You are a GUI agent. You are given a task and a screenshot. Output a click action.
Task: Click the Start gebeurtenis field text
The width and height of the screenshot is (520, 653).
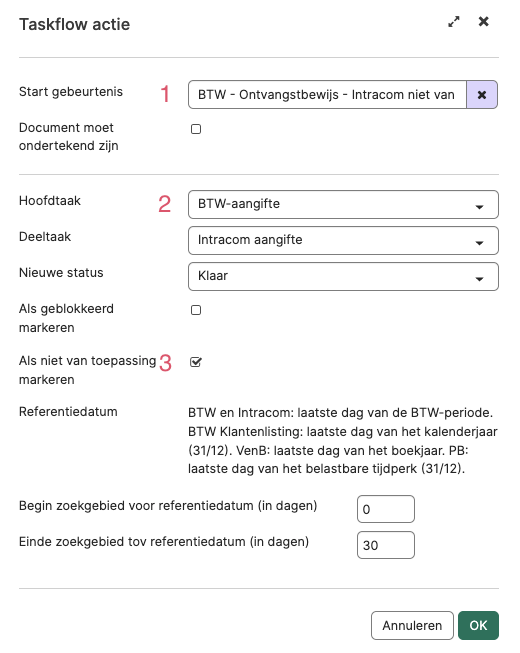[x=327, y=95]
